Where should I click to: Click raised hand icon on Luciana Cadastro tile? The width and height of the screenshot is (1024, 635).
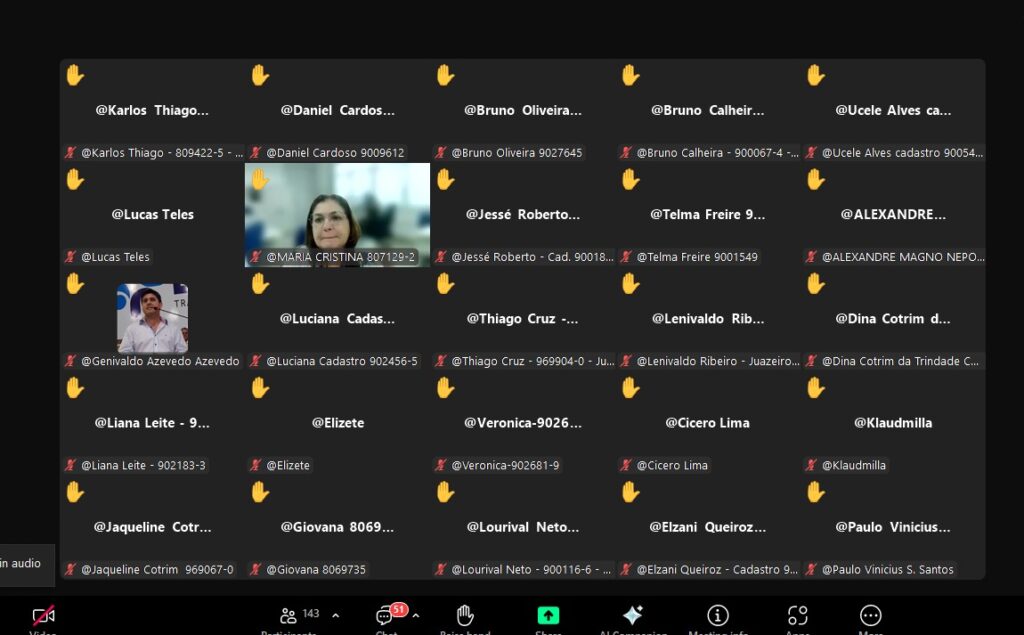pos(260,284)
